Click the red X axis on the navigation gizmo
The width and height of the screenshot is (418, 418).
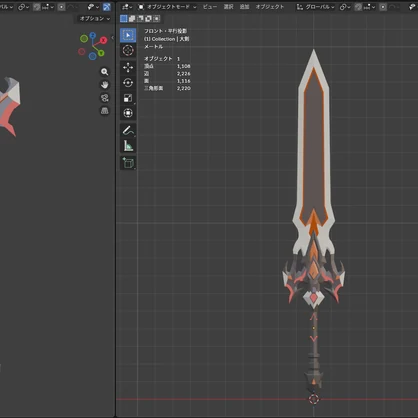point(103,40)
